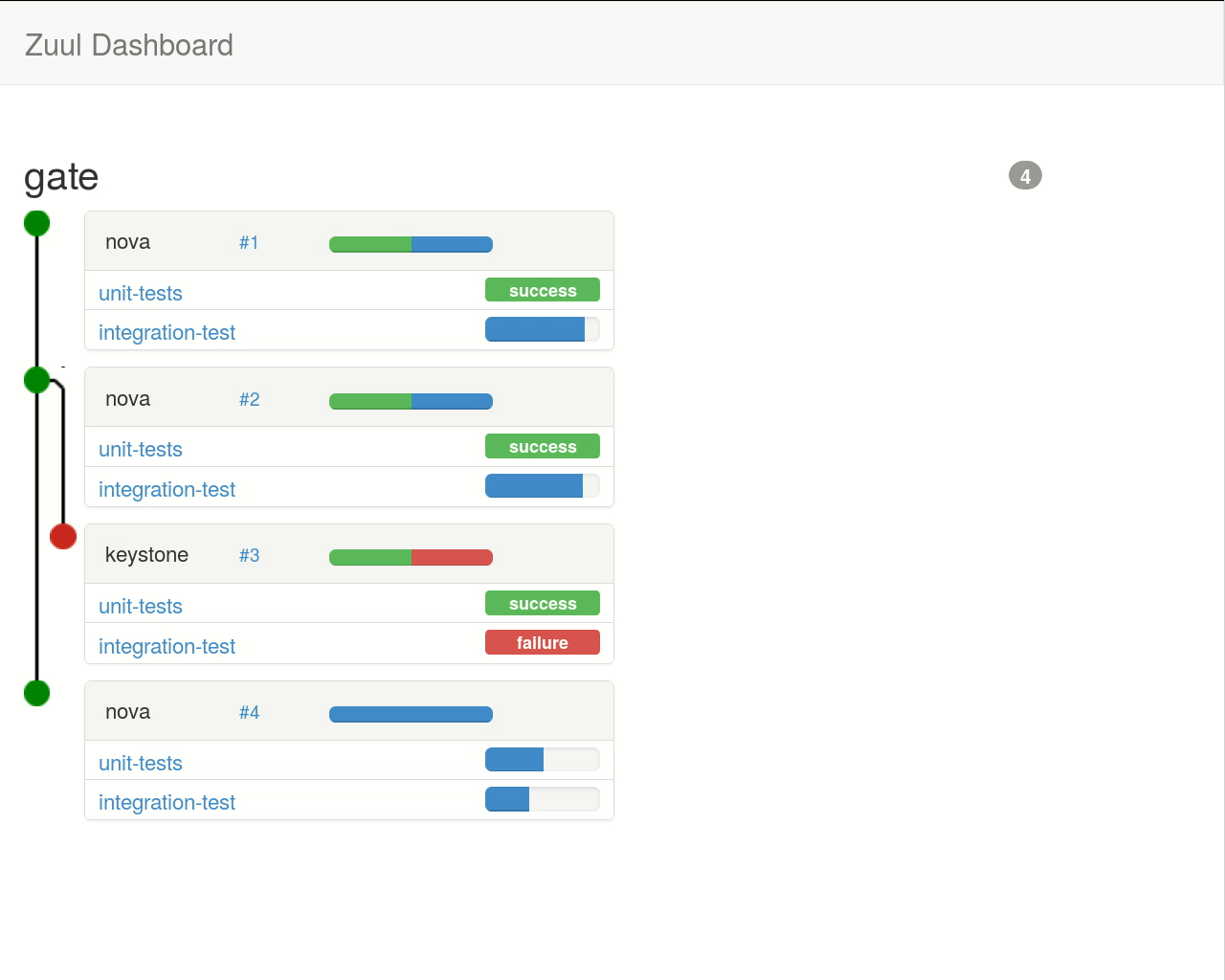Click success label for nova #1 unit-tests
This screenshot has height=980, width=1225.
click(542, 291)
